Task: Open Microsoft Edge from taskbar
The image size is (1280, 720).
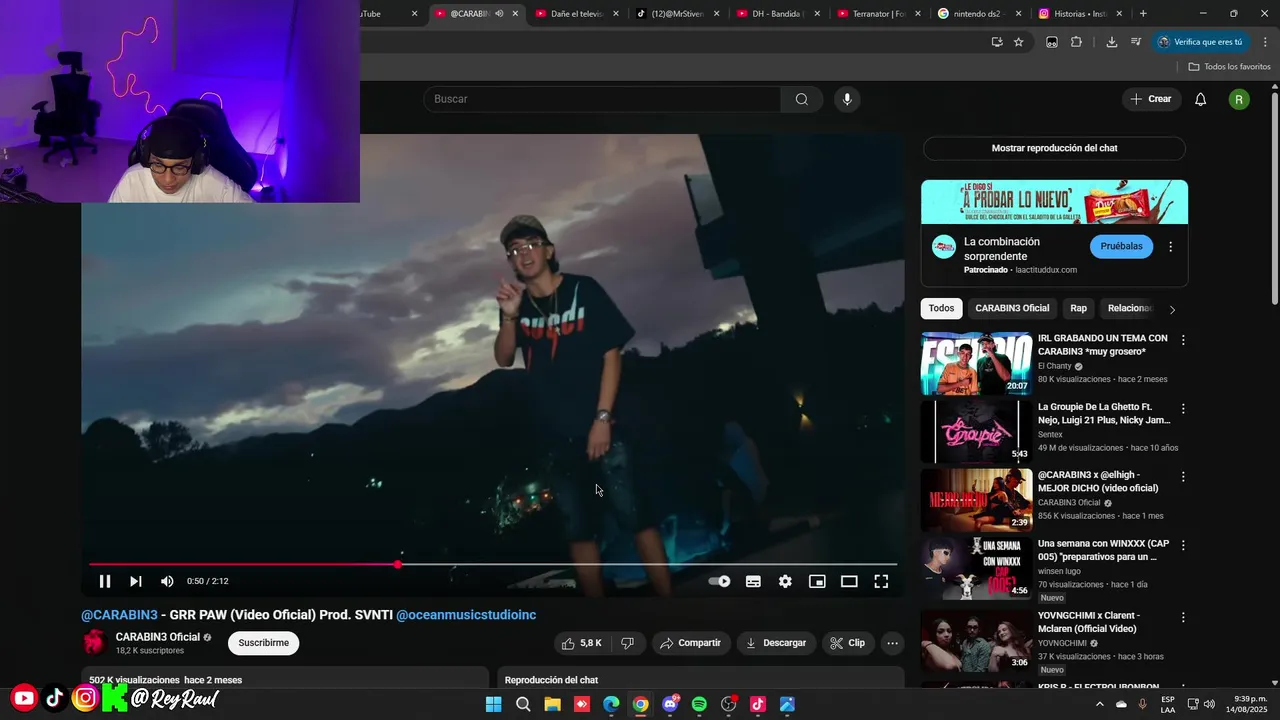Action: (x=611, y=704)
